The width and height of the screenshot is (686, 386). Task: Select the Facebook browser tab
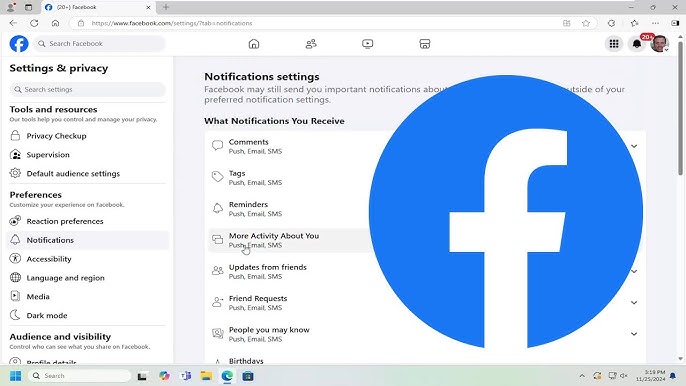tap(98, 7)
